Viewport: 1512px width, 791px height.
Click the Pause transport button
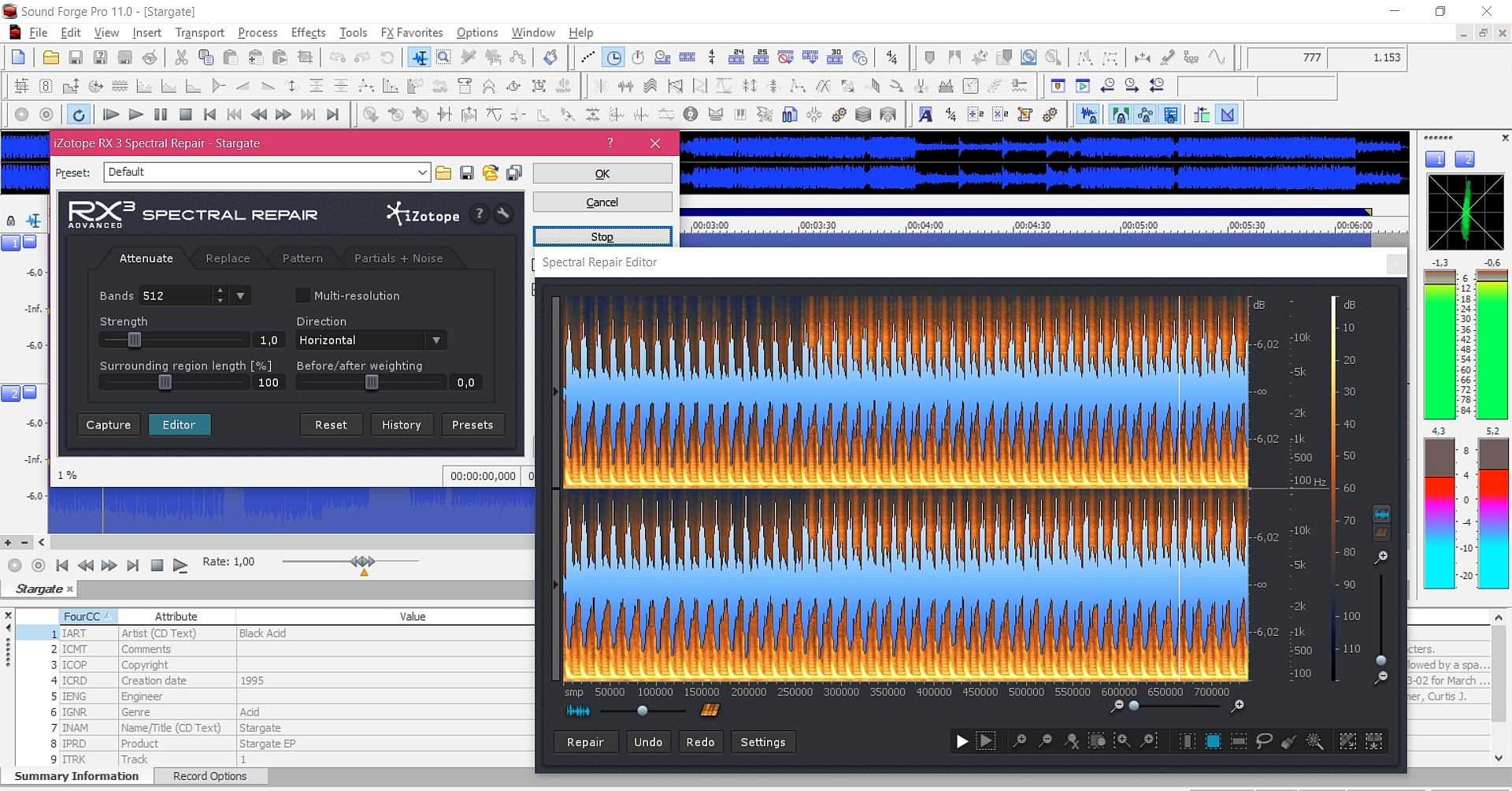[x=161, y=115]
